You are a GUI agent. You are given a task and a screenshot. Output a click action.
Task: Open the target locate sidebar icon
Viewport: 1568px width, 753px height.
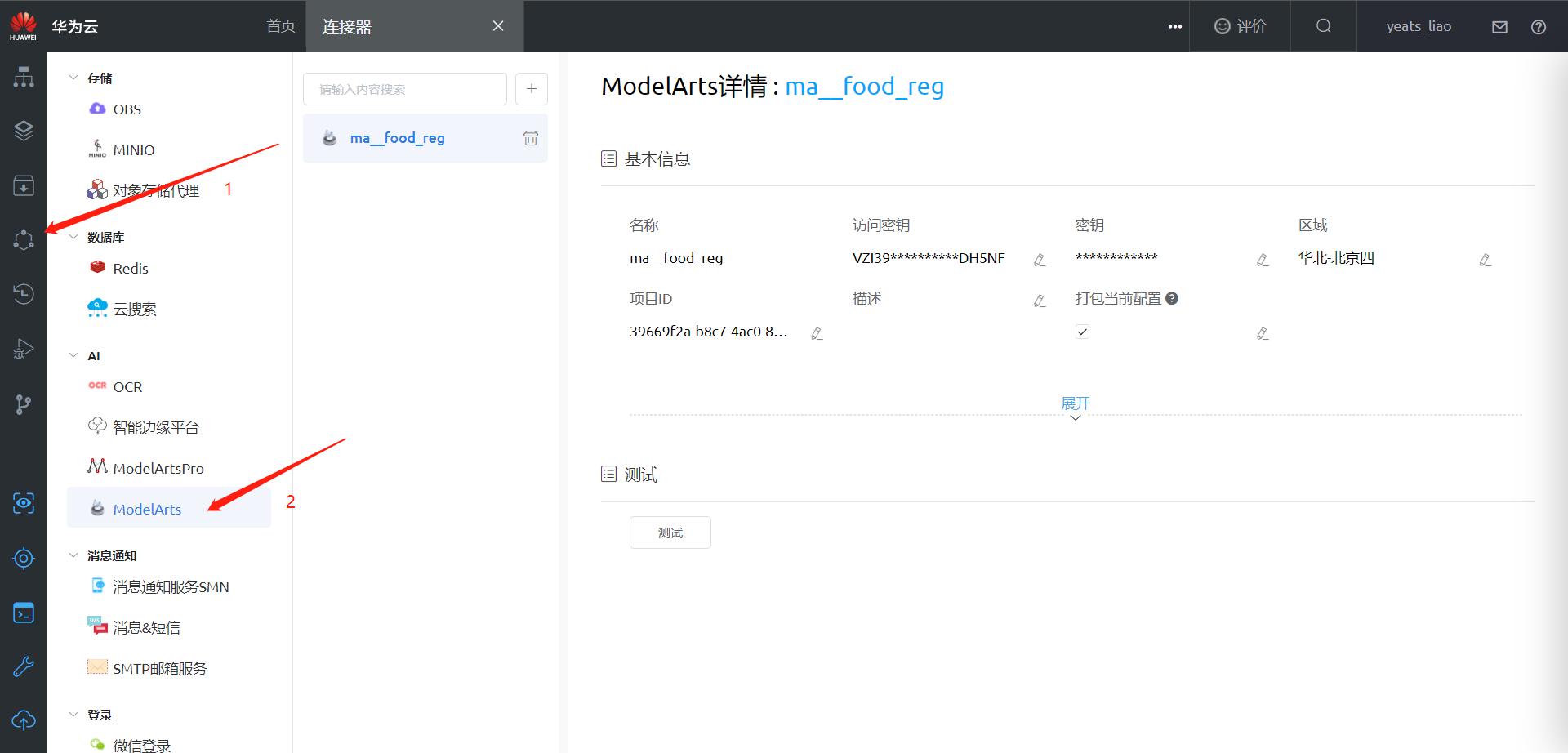(x=24, y=559)
